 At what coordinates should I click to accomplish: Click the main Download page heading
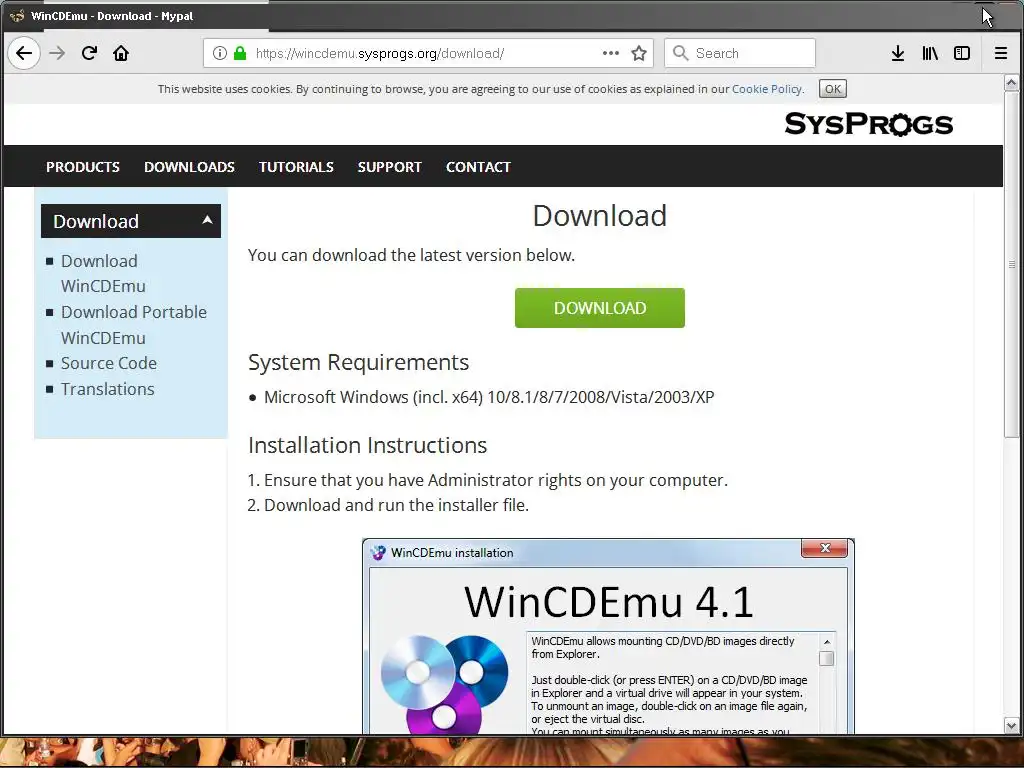click(x=600, y=216)
